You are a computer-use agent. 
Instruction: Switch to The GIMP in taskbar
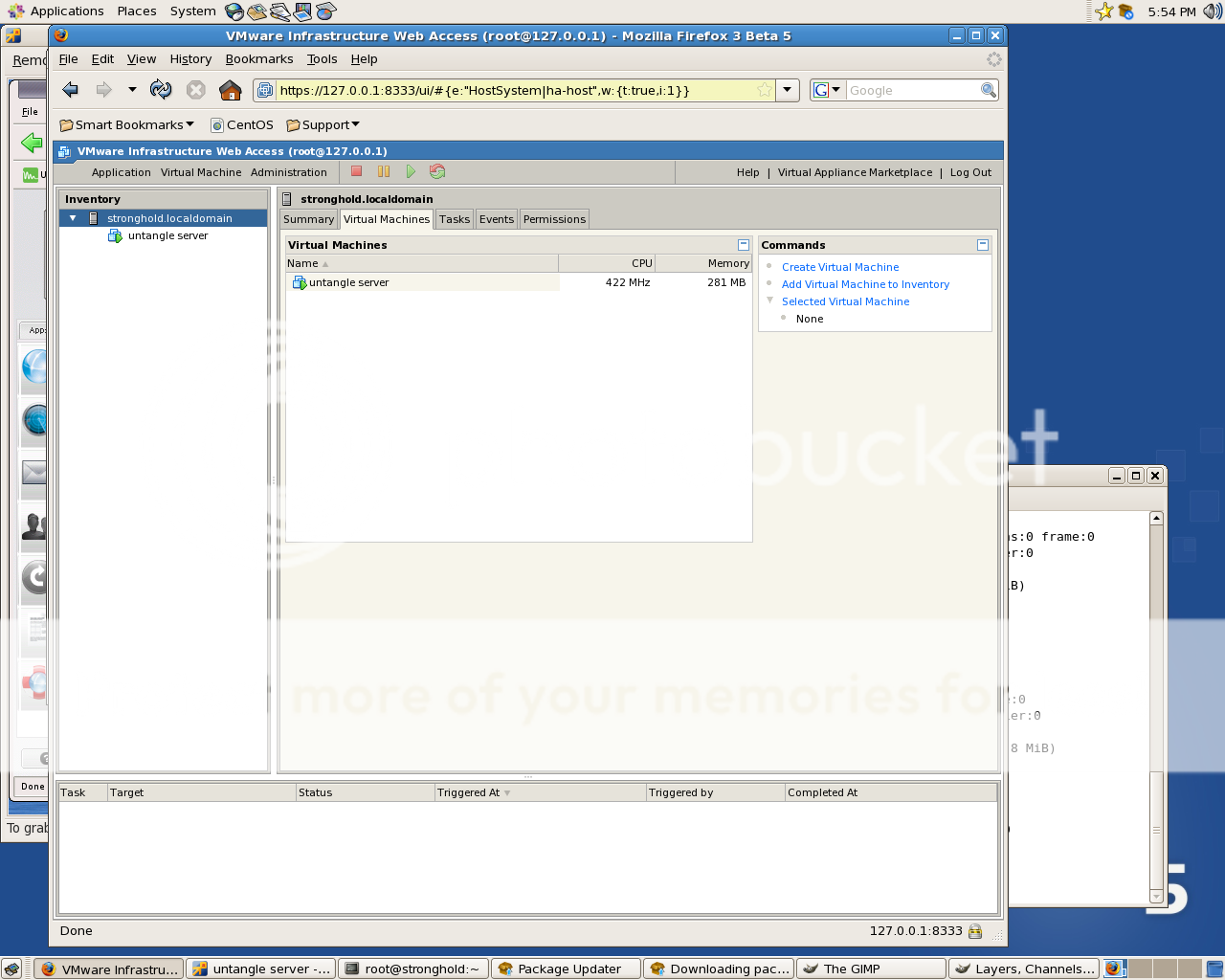coord(871,969)
